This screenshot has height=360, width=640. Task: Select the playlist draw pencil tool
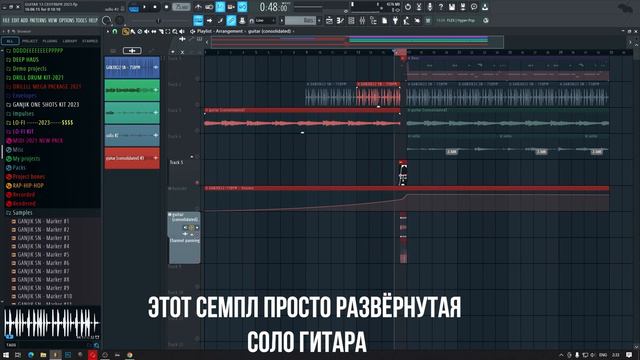(x=125, y=31)
